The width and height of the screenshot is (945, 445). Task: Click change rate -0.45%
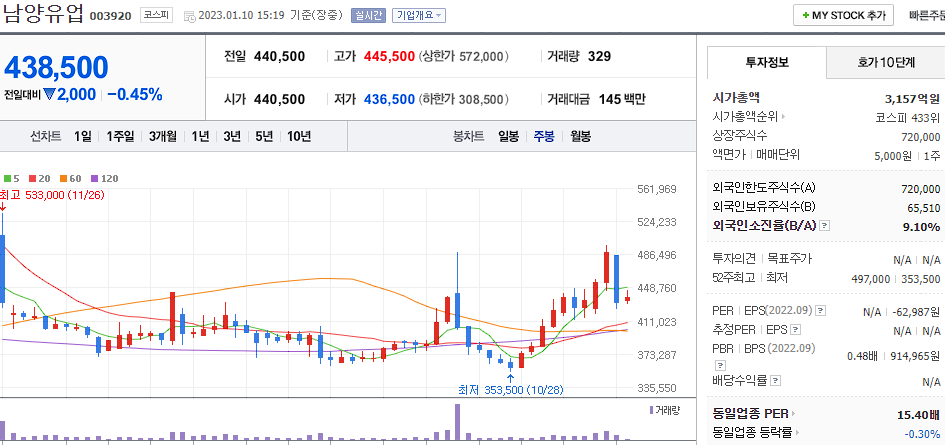(134, 95)
